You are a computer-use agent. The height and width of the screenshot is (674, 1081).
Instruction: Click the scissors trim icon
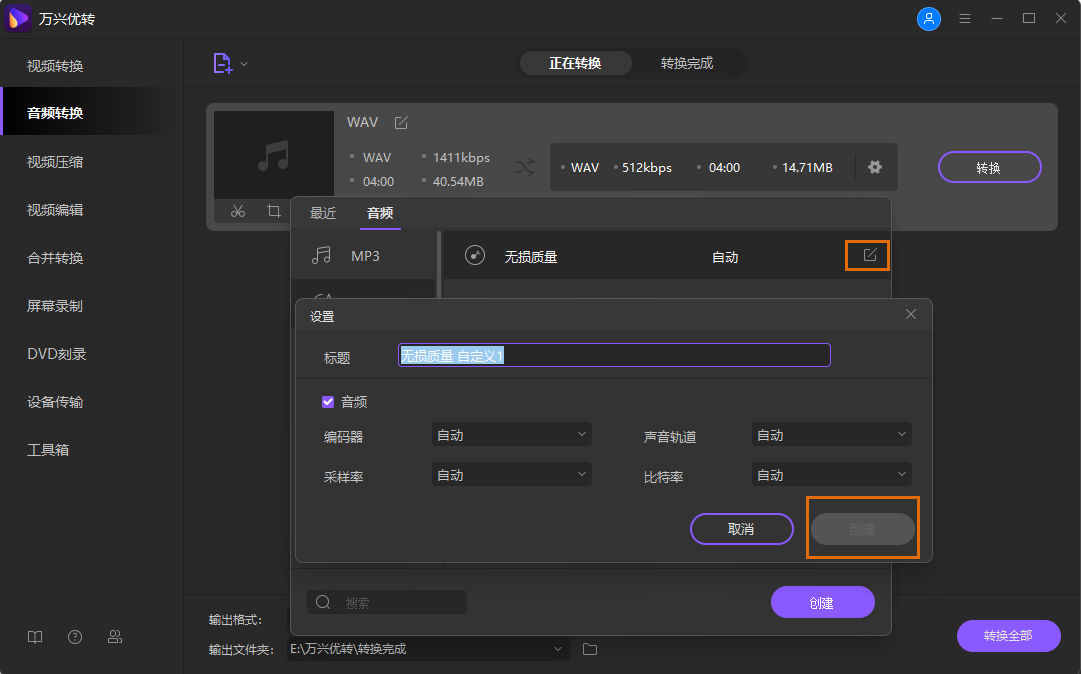point(238,211)
